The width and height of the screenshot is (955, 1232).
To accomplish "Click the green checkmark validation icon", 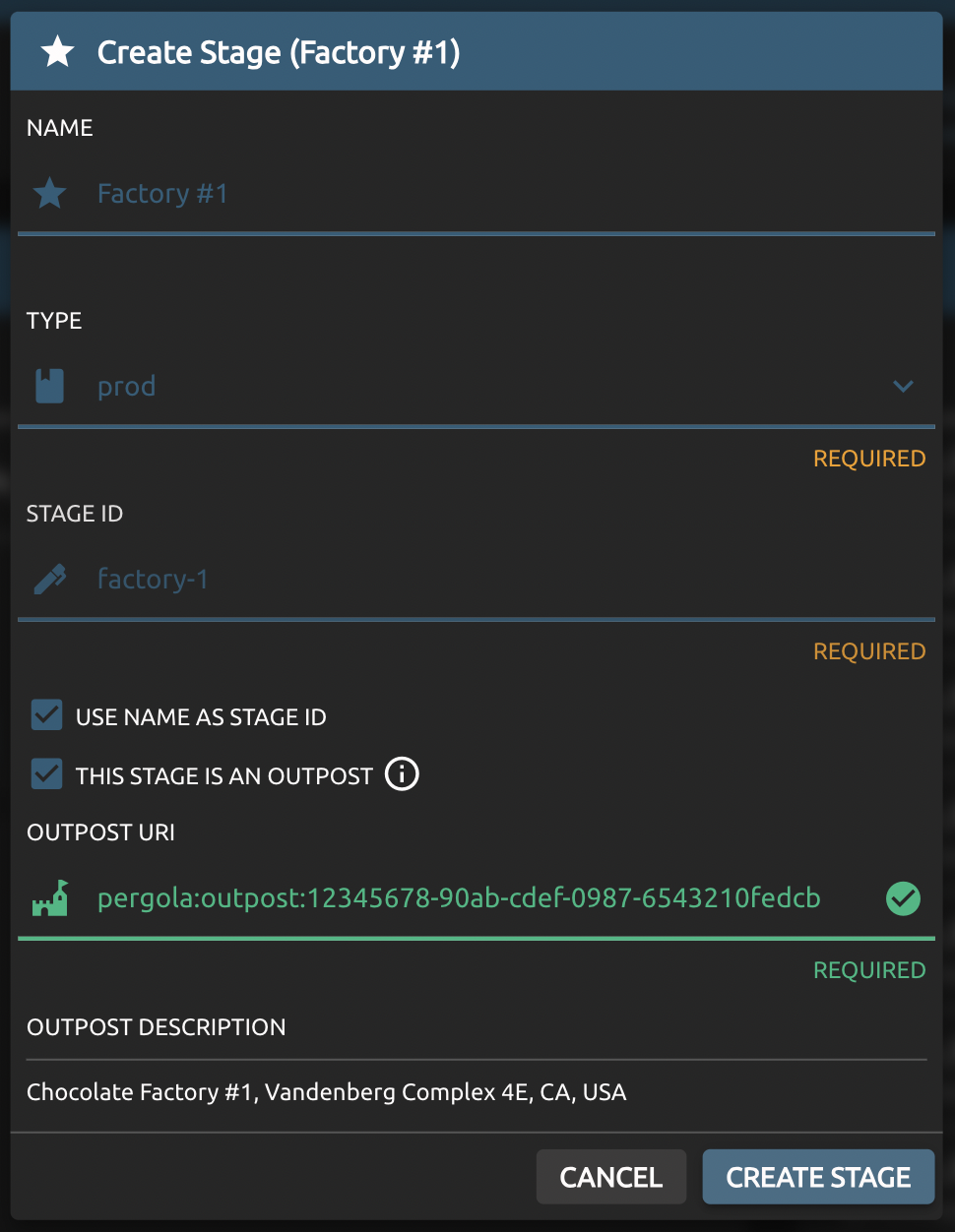I will coord(903,897).
